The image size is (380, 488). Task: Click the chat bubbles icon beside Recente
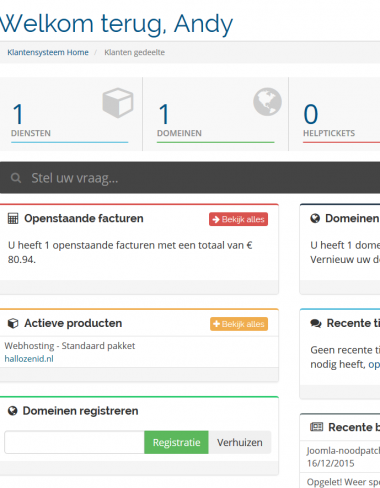coord(316,323)
